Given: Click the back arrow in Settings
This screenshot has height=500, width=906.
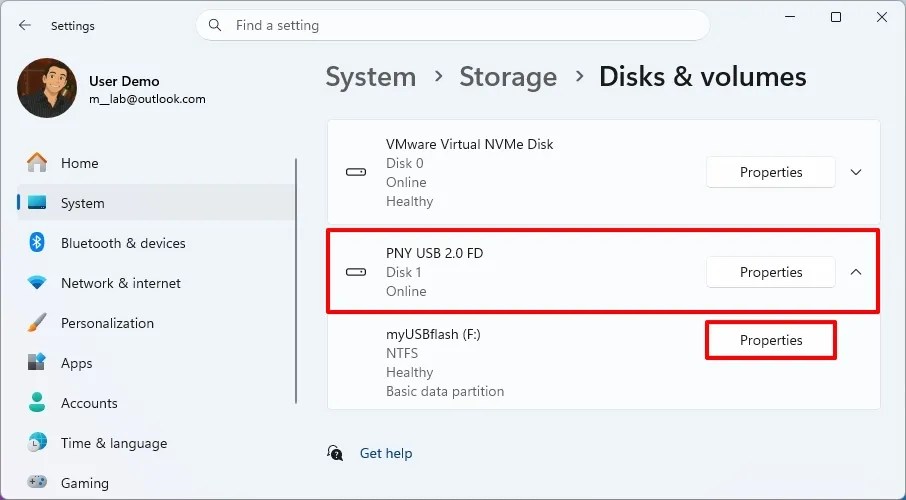Looking at the screenshot, I should 24,25.
